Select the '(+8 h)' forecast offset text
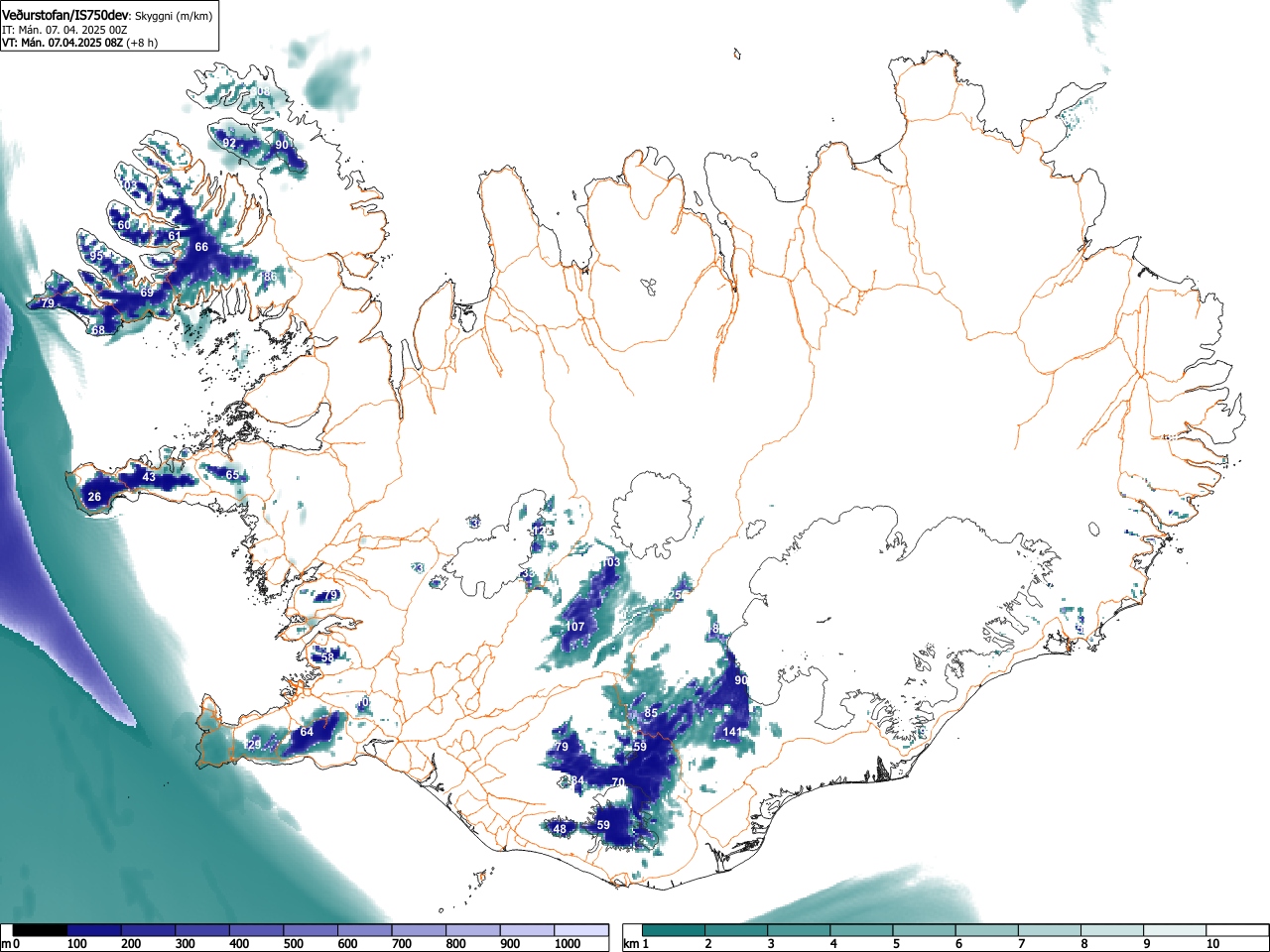Screen dimensions: 1270x952 tap(142, 43)
